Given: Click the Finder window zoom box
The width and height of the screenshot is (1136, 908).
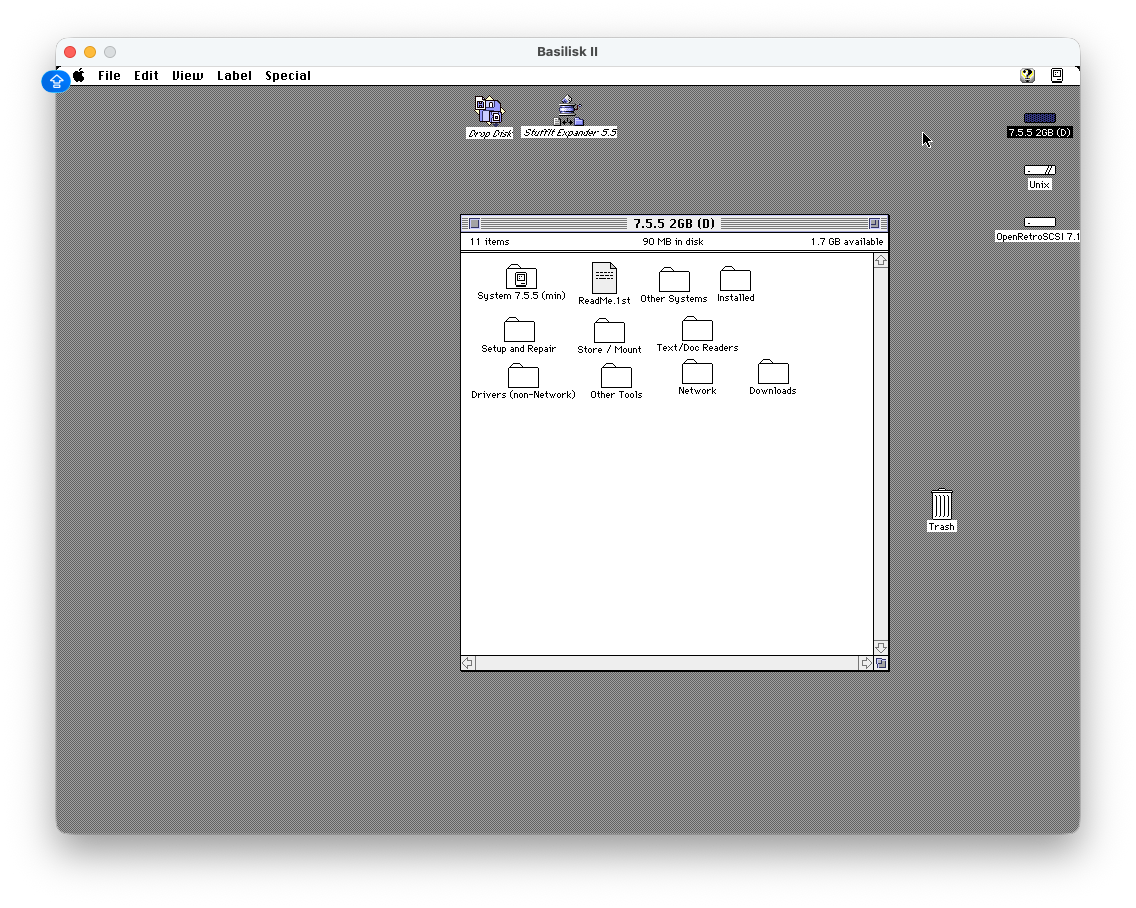Looking at the screenshot, I should (x=874, y=224).
